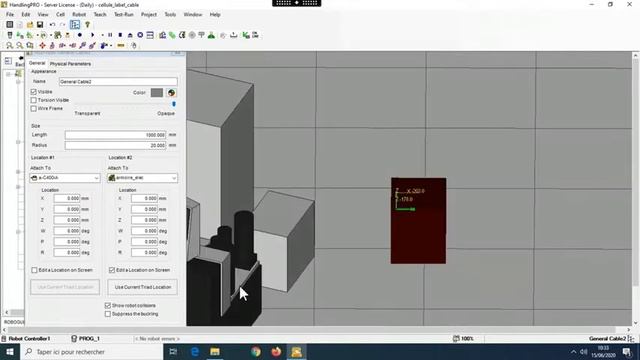Image resolution: width=640 pixels, height=360 pixels.
Task: Open Chrome from taskbar
Action: point(256,352)
